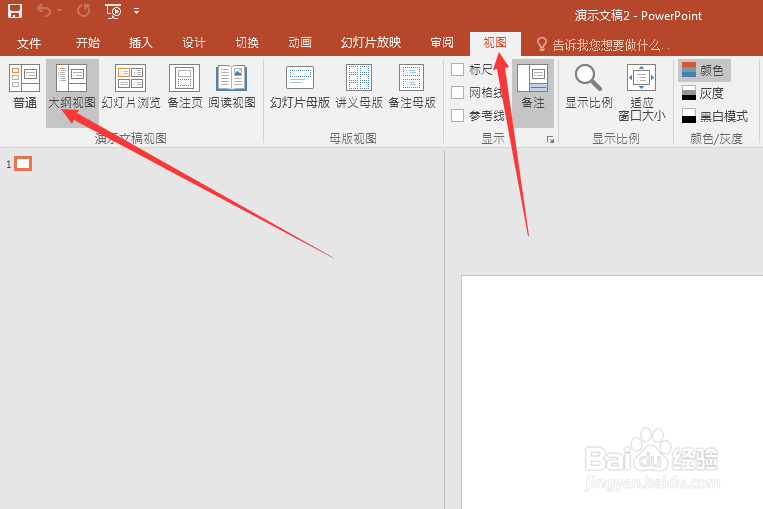Open the 文件 menu tab
The height and width of the screenshot is (509, 763).
pyautogui.click(x=29, y=43)
